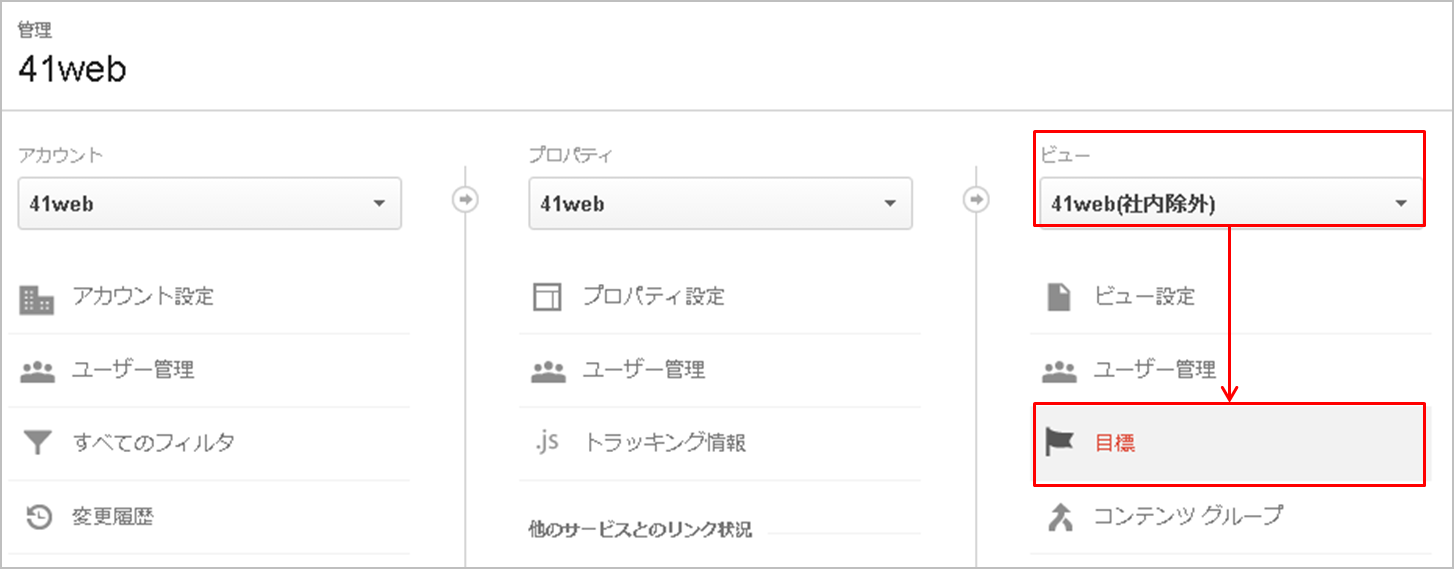The width and height of the screenshot is (1454, 569).
Task: Click the arrow circle between account and property
Action: (465, 200)
